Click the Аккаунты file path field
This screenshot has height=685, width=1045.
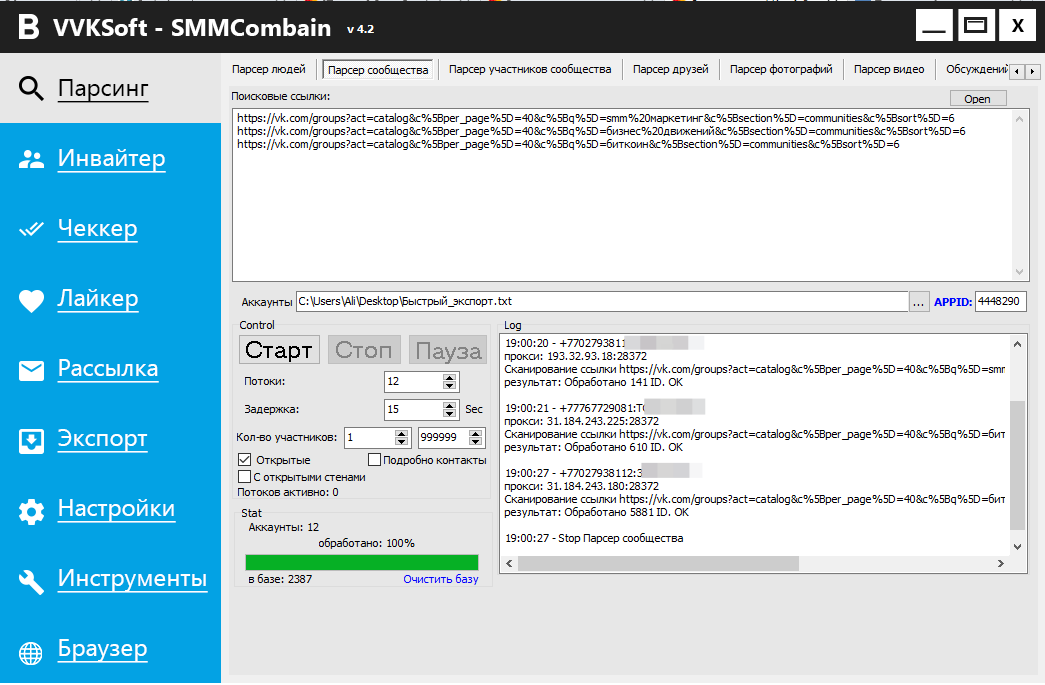pyautogui.click(x=602, y=301)
